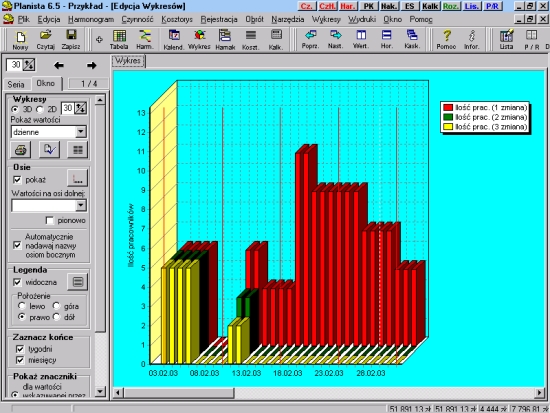This screenshot has width=550, height=413.
Task: Open the legend settings button beside widoczna
Action: point(78,282)
